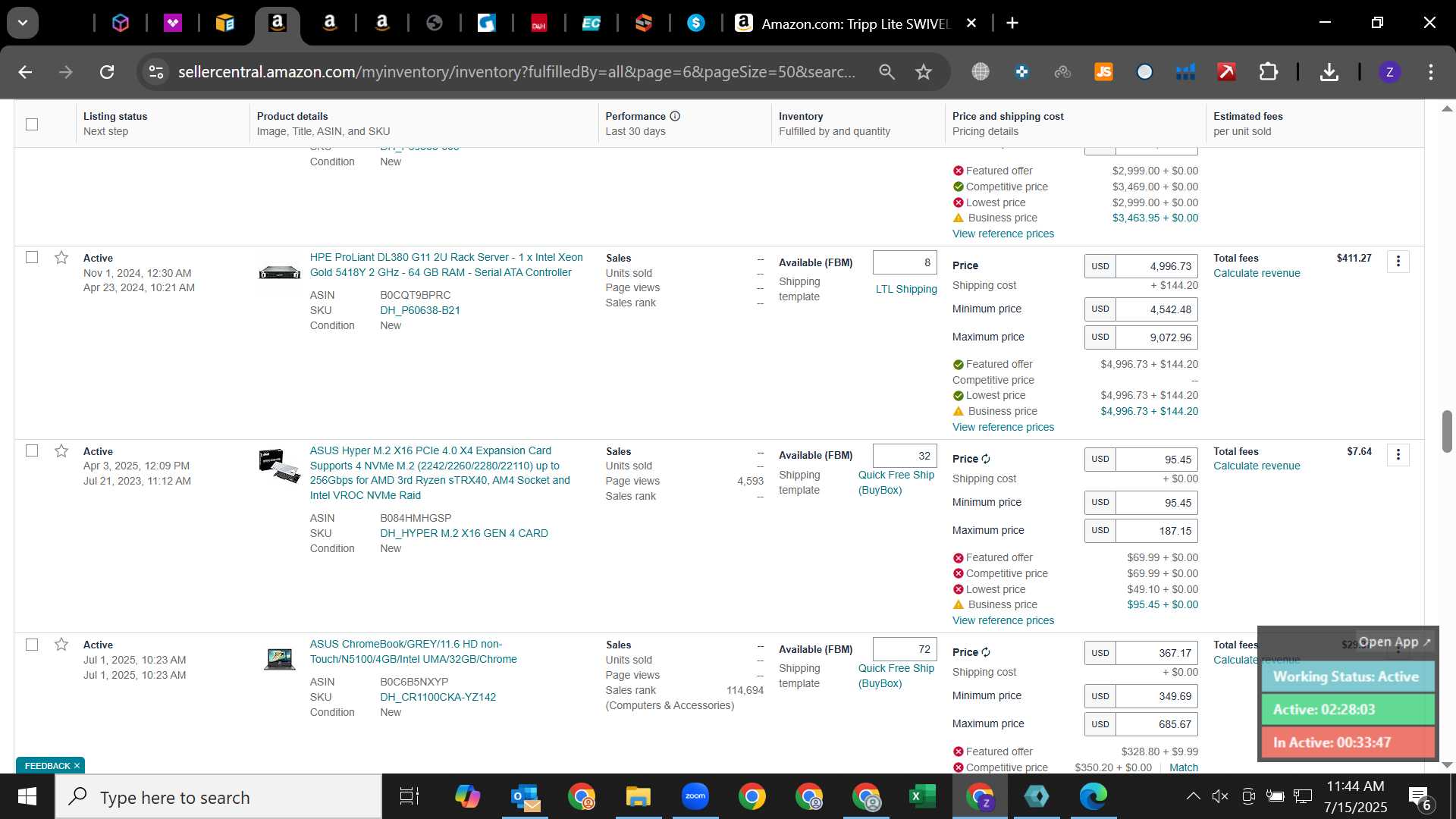1456x819 pixels.
Task: Click HPE server product thumbnail
Action: tap(280, 272)
